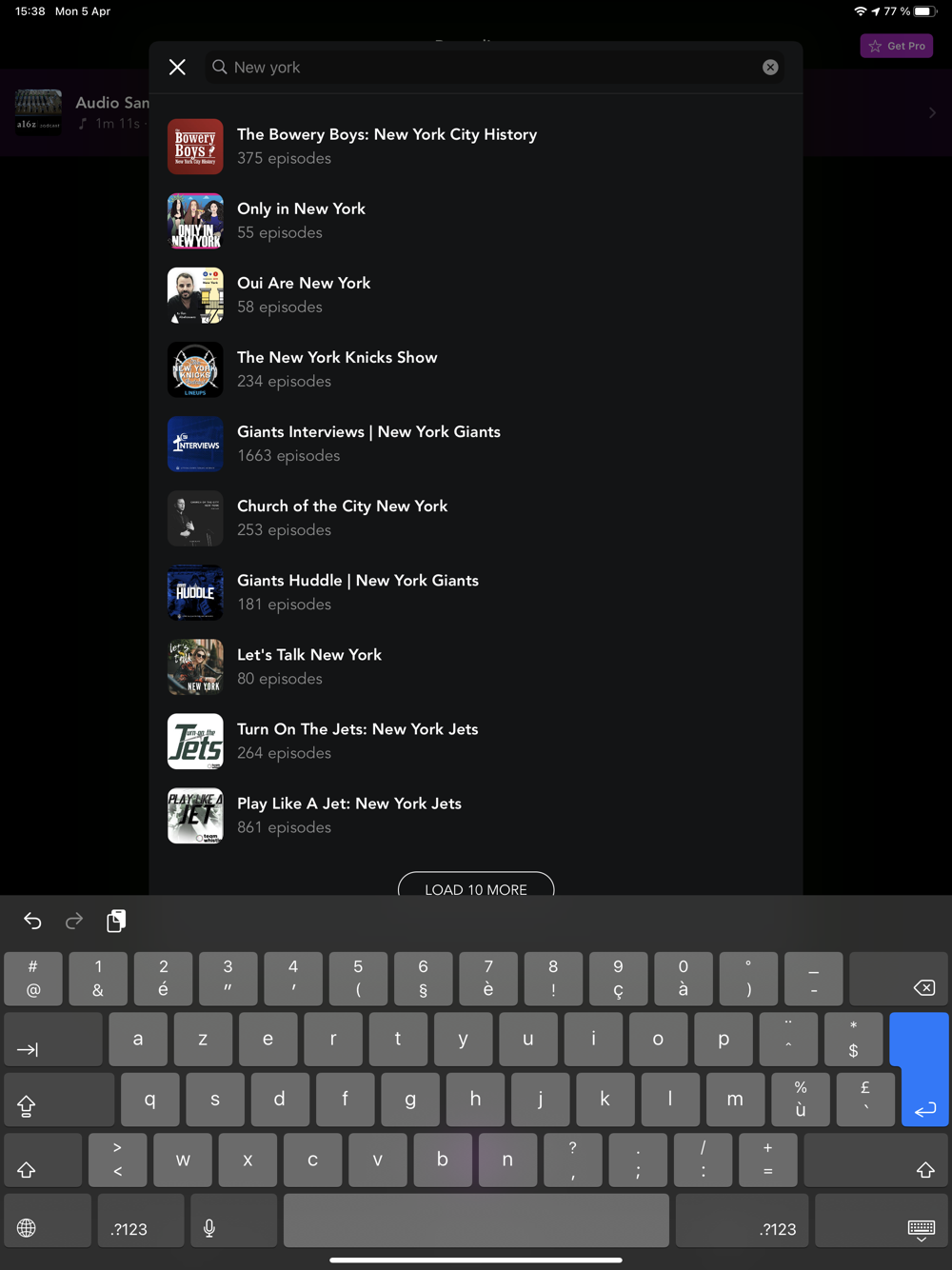The height and width of the screenshot is (1270, 952).
Task: Switch keyboard language with globe key
Action: coord(48,1220)
